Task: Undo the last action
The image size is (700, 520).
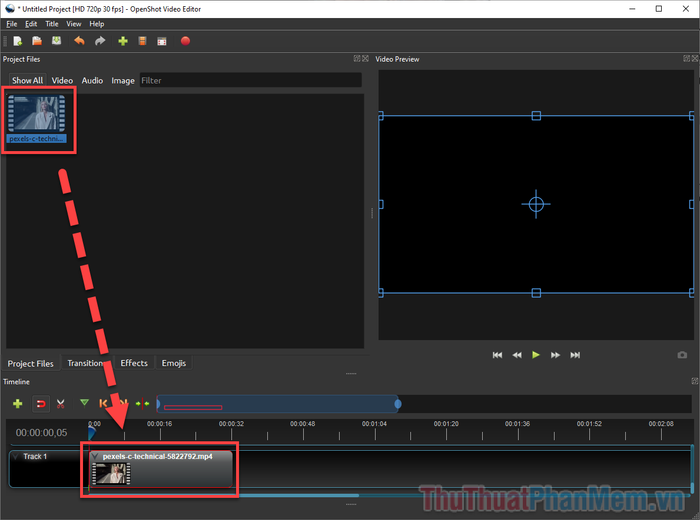Action: (x=79, y=41)
